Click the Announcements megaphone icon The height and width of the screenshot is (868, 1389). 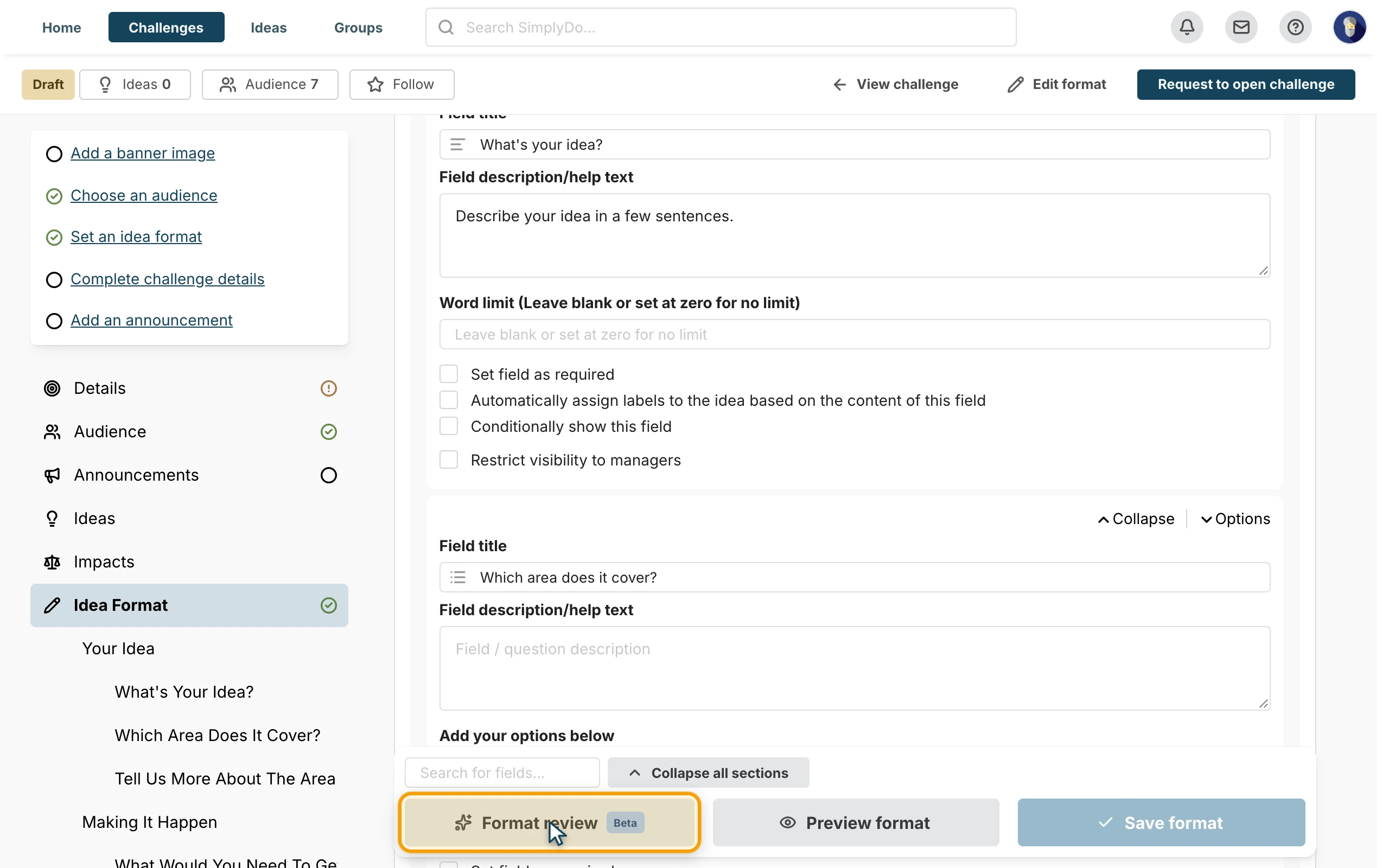click(52, 475)
